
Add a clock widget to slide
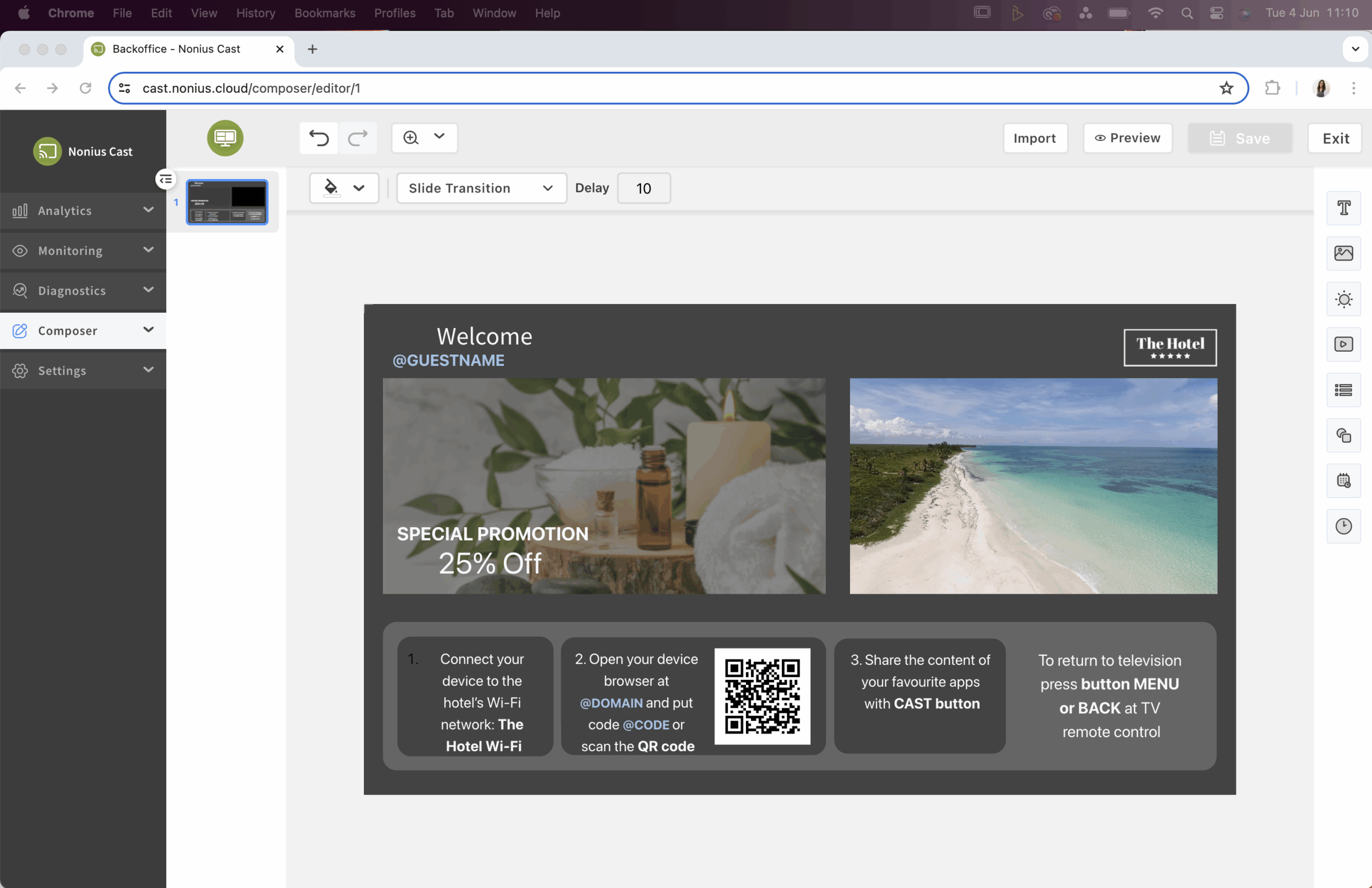tap(1343, 526)
